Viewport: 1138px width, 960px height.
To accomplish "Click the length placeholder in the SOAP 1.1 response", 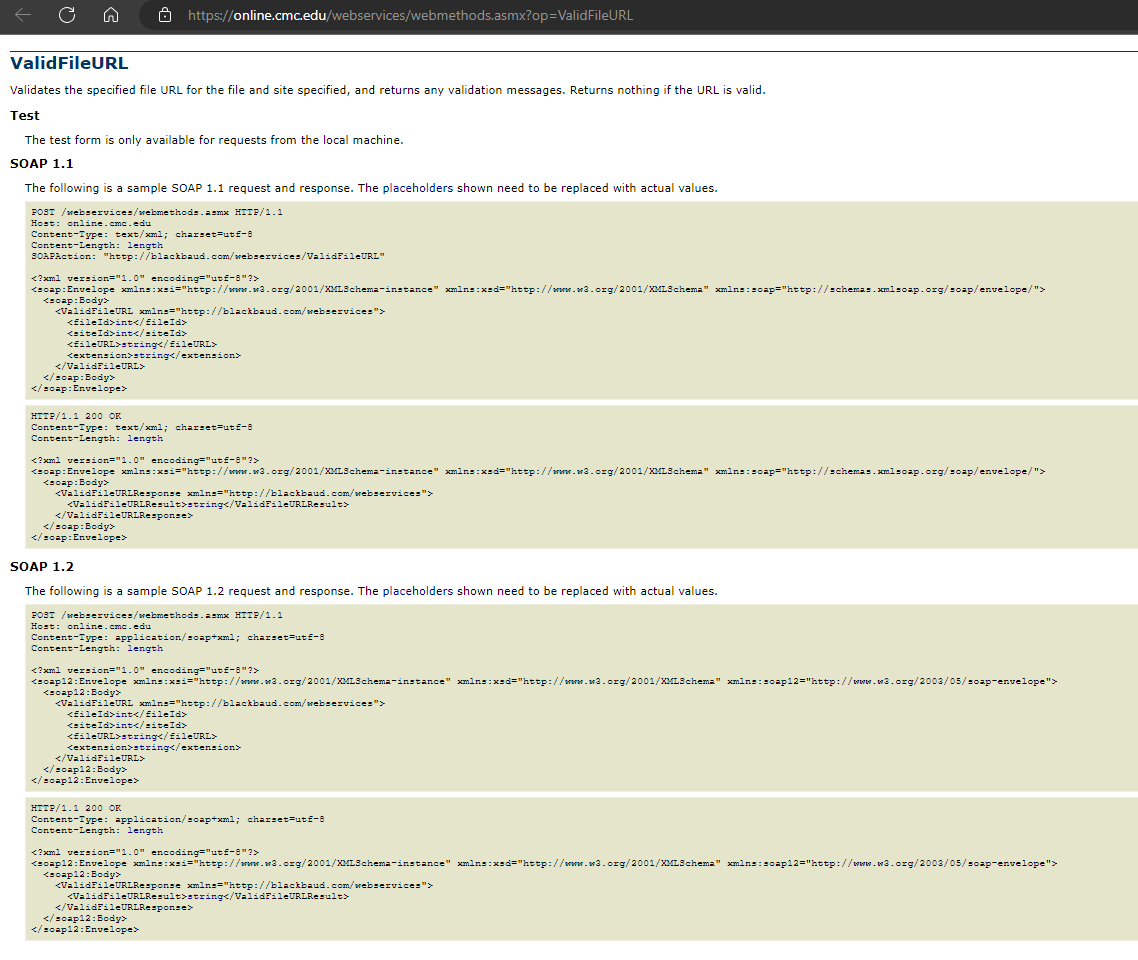I will click(145, 439).
